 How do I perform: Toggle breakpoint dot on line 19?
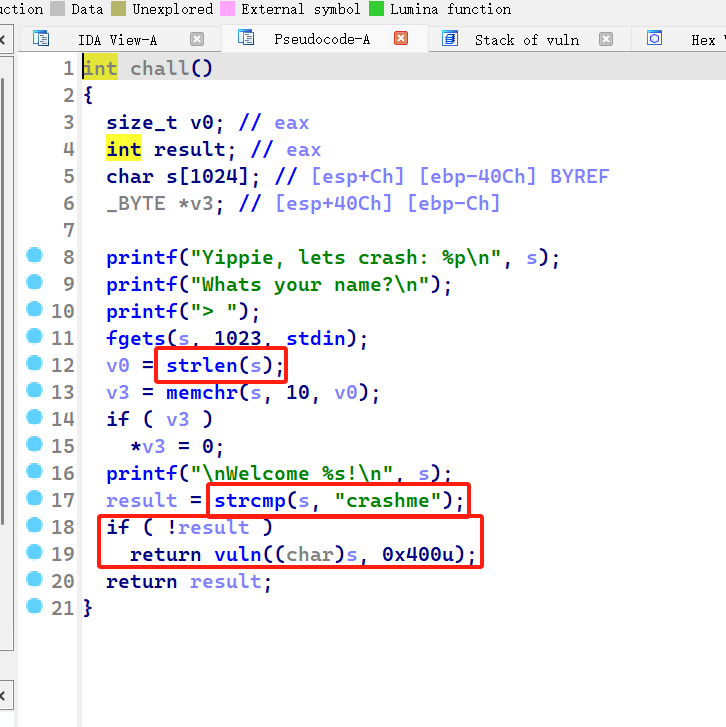tap(34, 552)
